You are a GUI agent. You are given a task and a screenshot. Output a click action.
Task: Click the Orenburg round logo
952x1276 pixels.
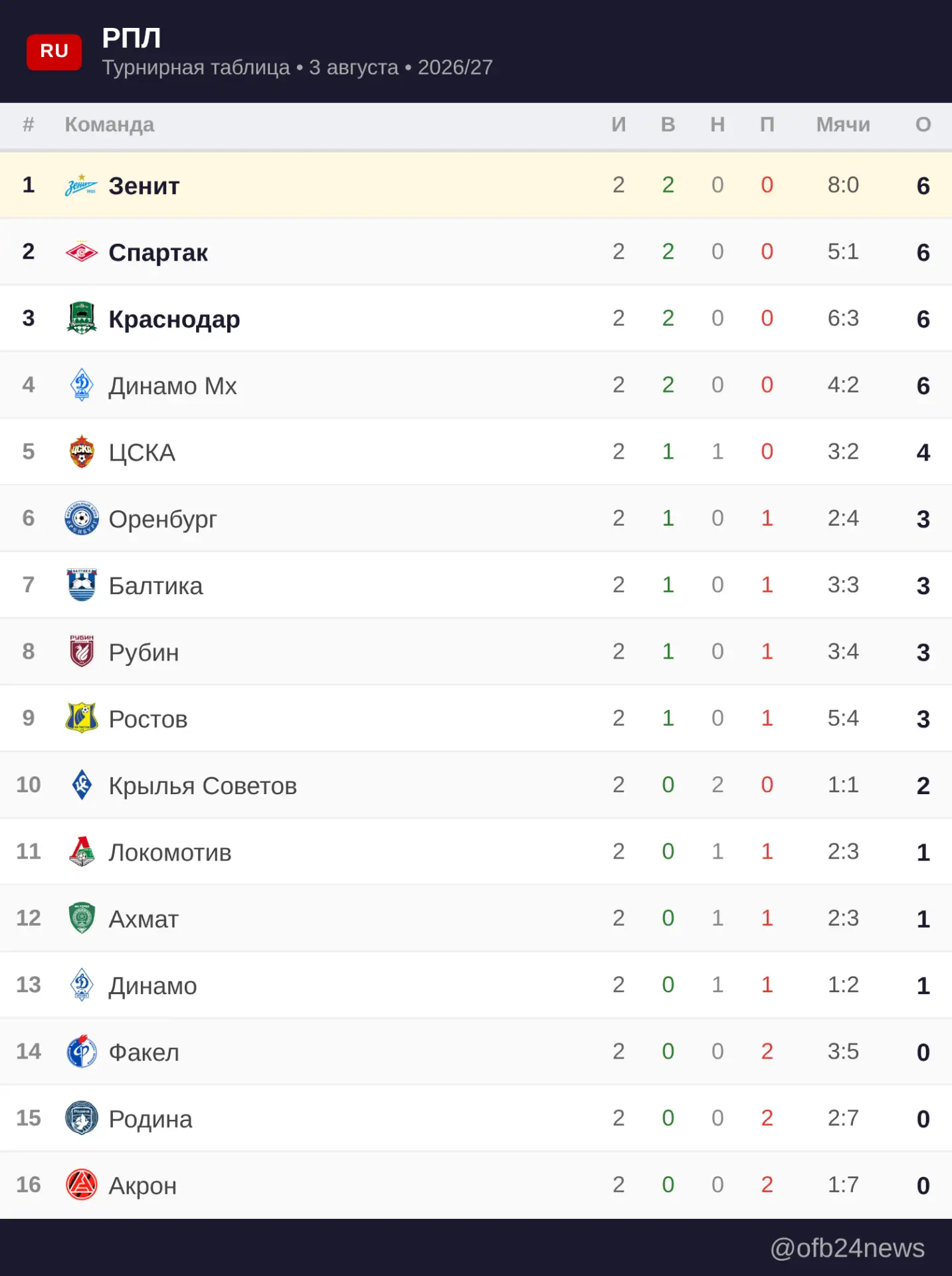click(82, 518)
